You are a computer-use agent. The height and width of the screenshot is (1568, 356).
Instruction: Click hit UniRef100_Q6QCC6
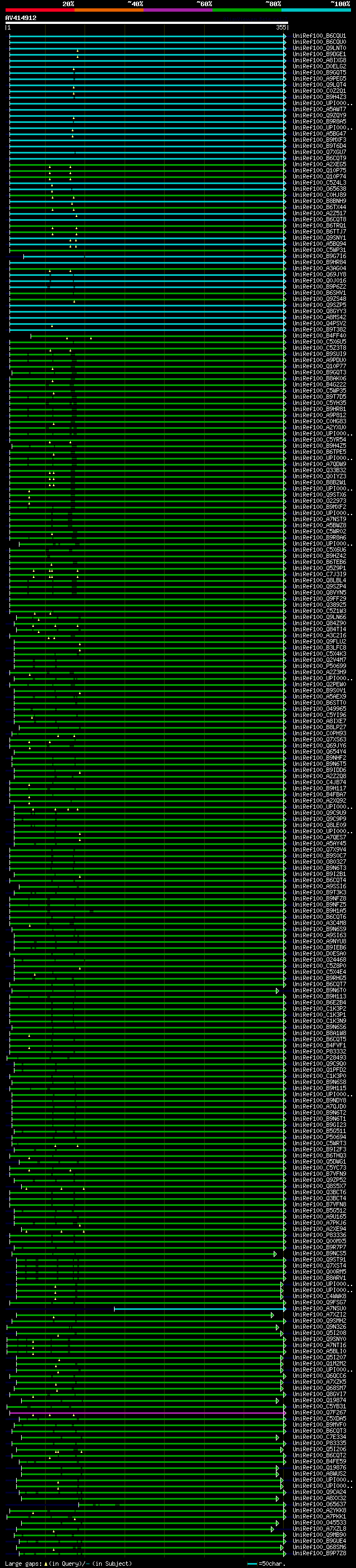tap(319, 1376)
